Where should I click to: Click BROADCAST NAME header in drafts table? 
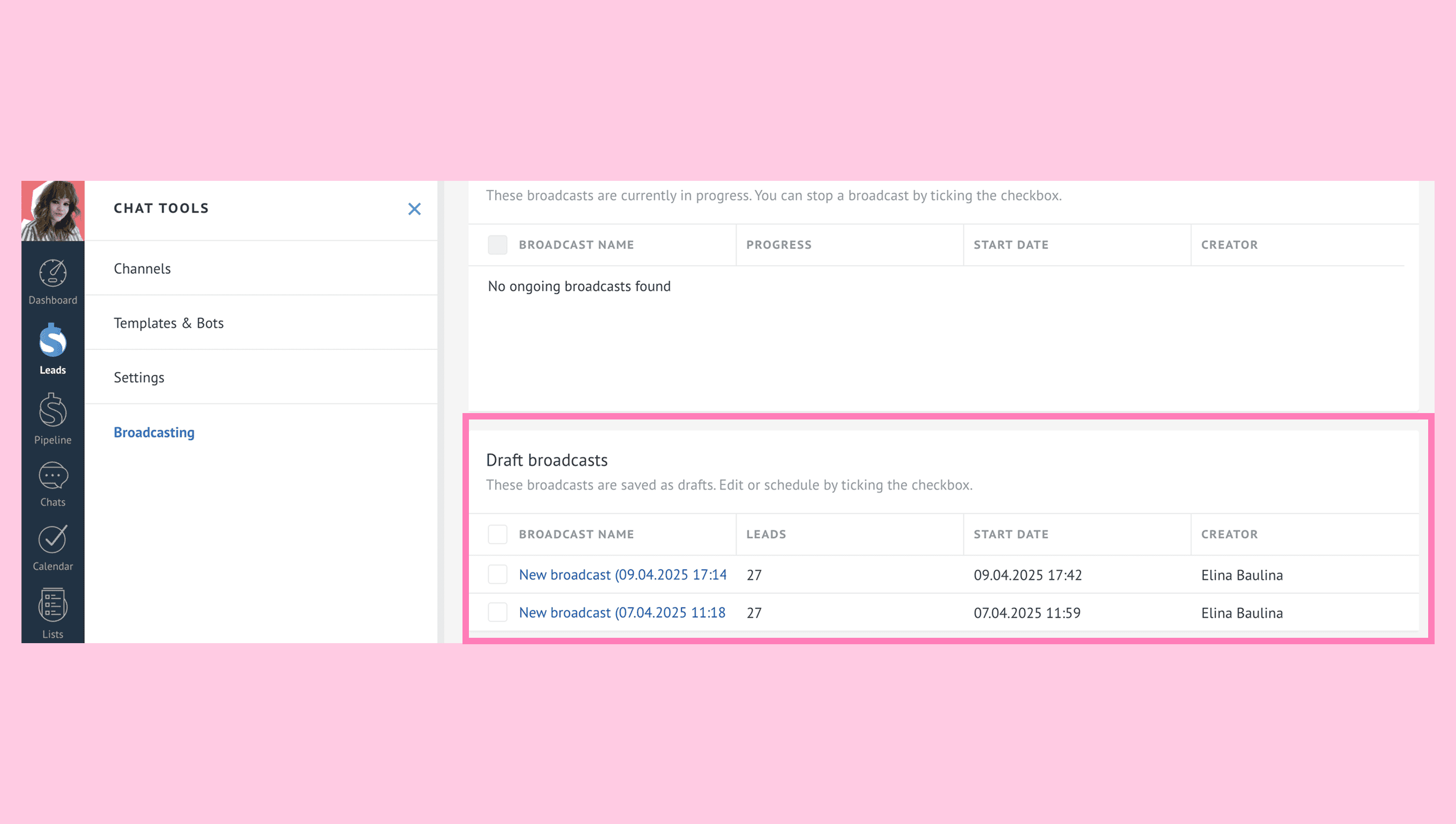[577, 533]
